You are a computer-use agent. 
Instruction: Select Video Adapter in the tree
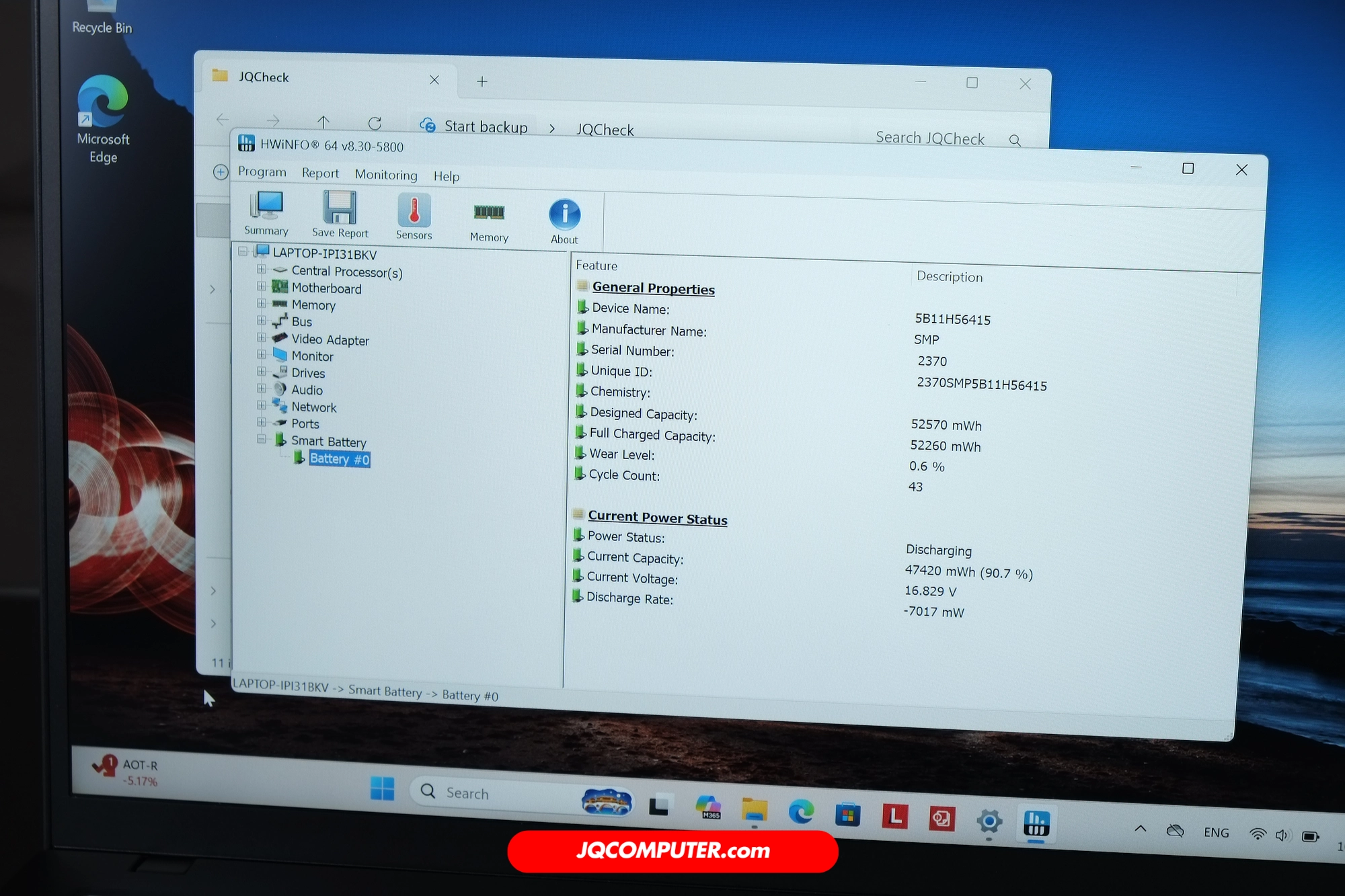pyautogui.click(x=330, y=340)
